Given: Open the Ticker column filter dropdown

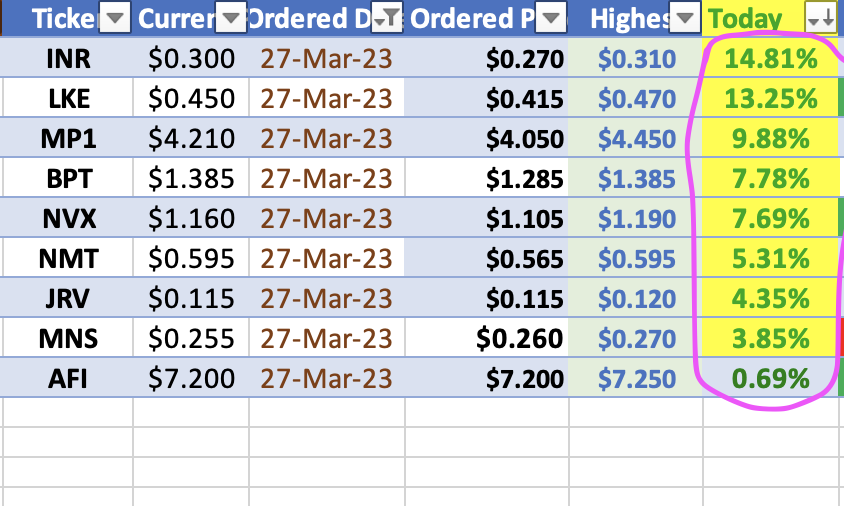Looking at the screenshot, I should tap(115, 19).
